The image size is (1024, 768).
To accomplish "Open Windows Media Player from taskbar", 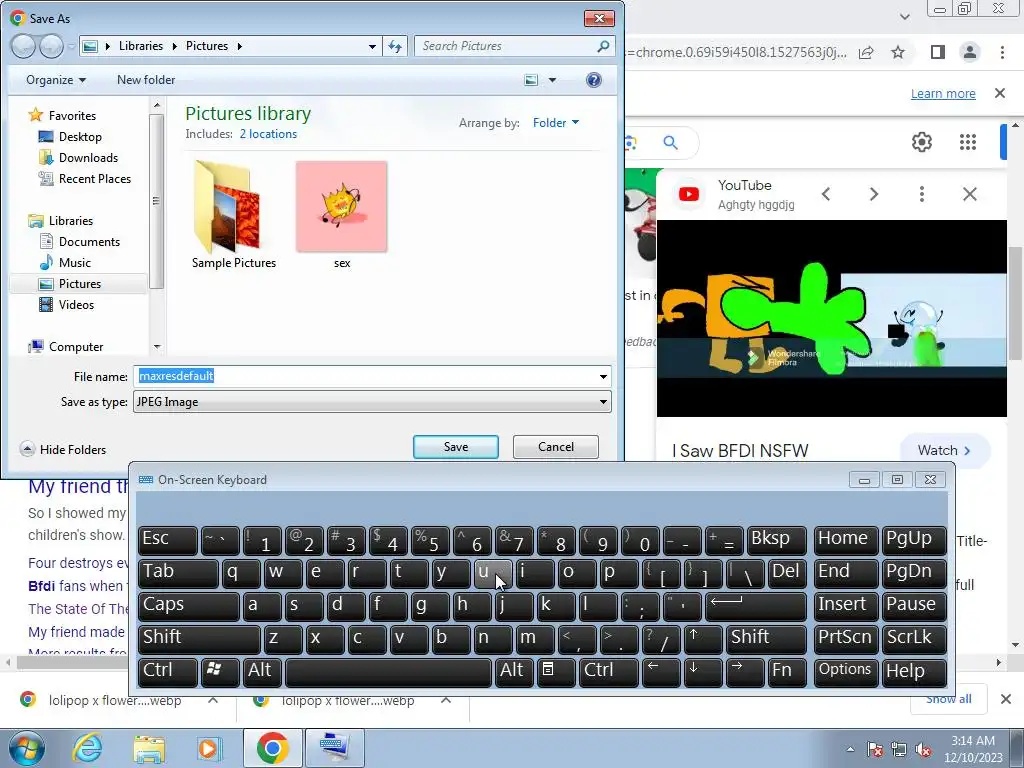I will tap(210, 748).
